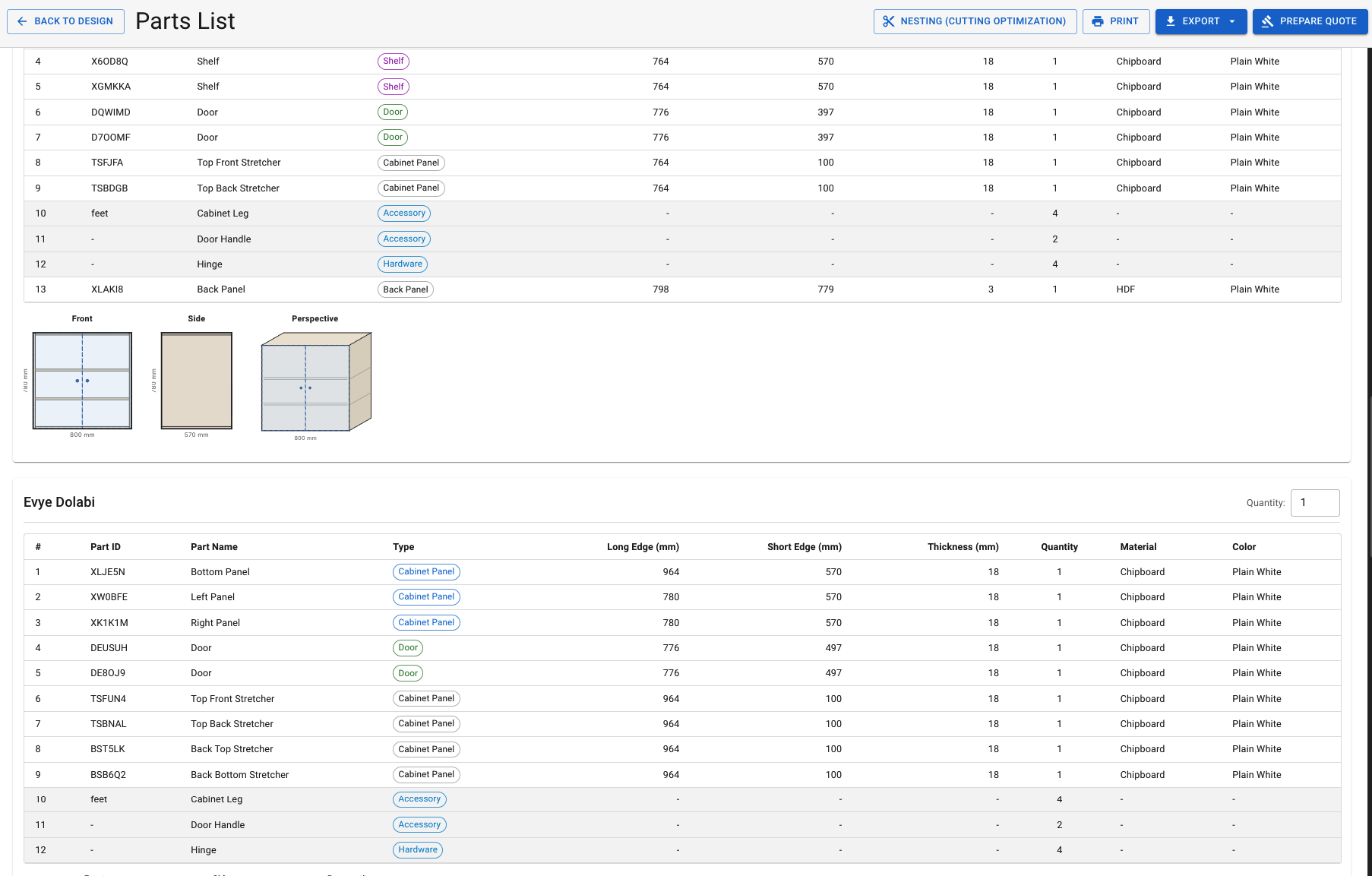This screenshot has width=1372, height=876.
Task: Click the Right Panel part name
Action: click(215, 623)
